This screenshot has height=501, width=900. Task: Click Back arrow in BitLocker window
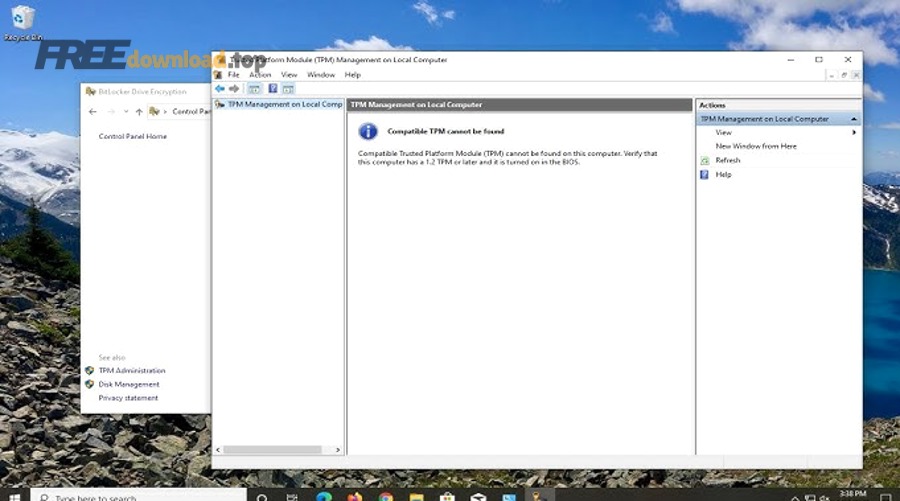pos(93,112)
